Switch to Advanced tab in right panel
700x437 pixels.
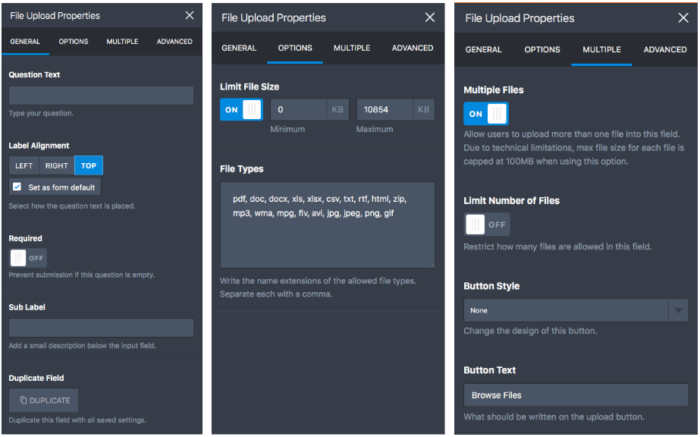[665, 49]
